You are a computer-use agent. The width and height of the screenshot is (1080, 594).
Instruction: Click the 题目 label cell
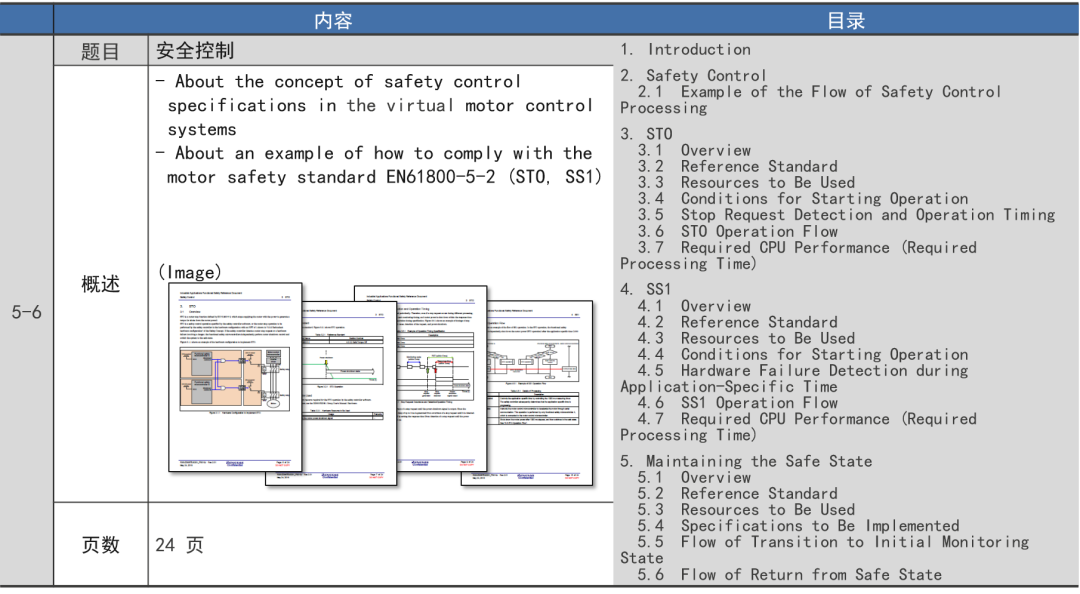101,51
